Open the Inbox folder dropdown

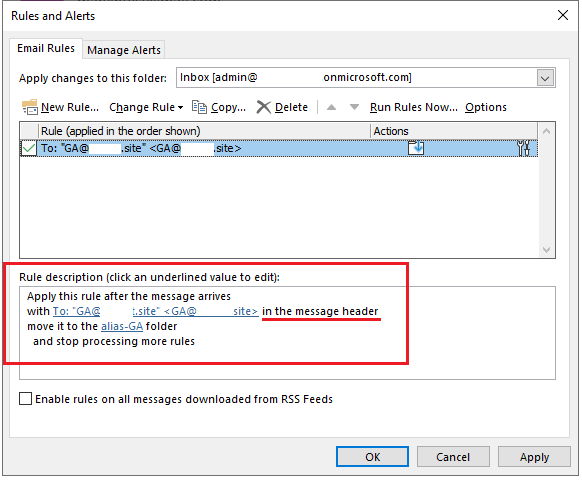(x=545, y=78)
